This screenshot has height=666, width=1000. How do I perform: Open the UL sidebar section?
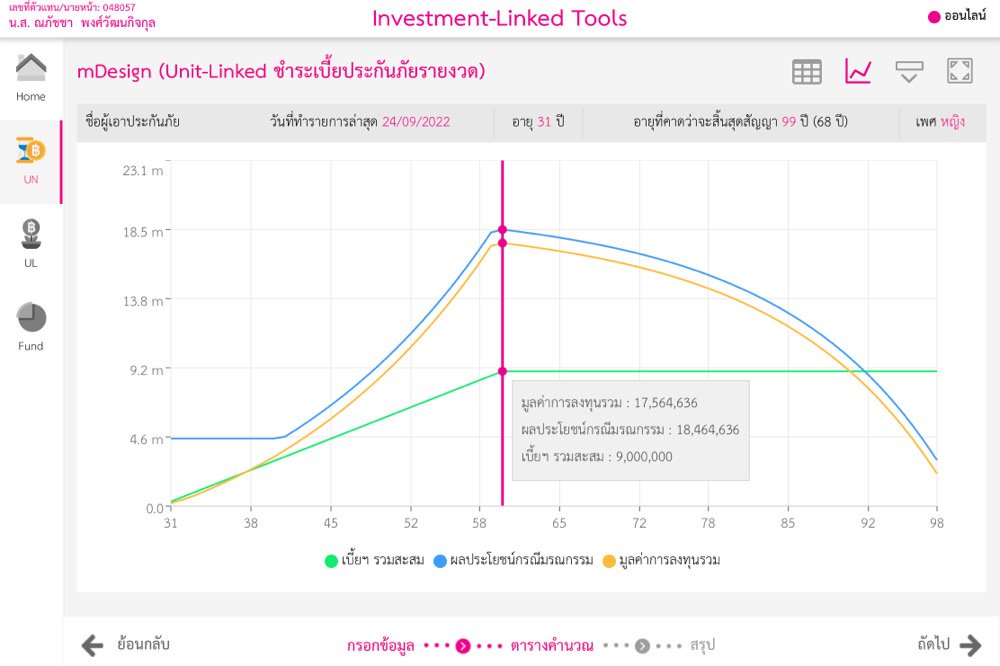31,244
